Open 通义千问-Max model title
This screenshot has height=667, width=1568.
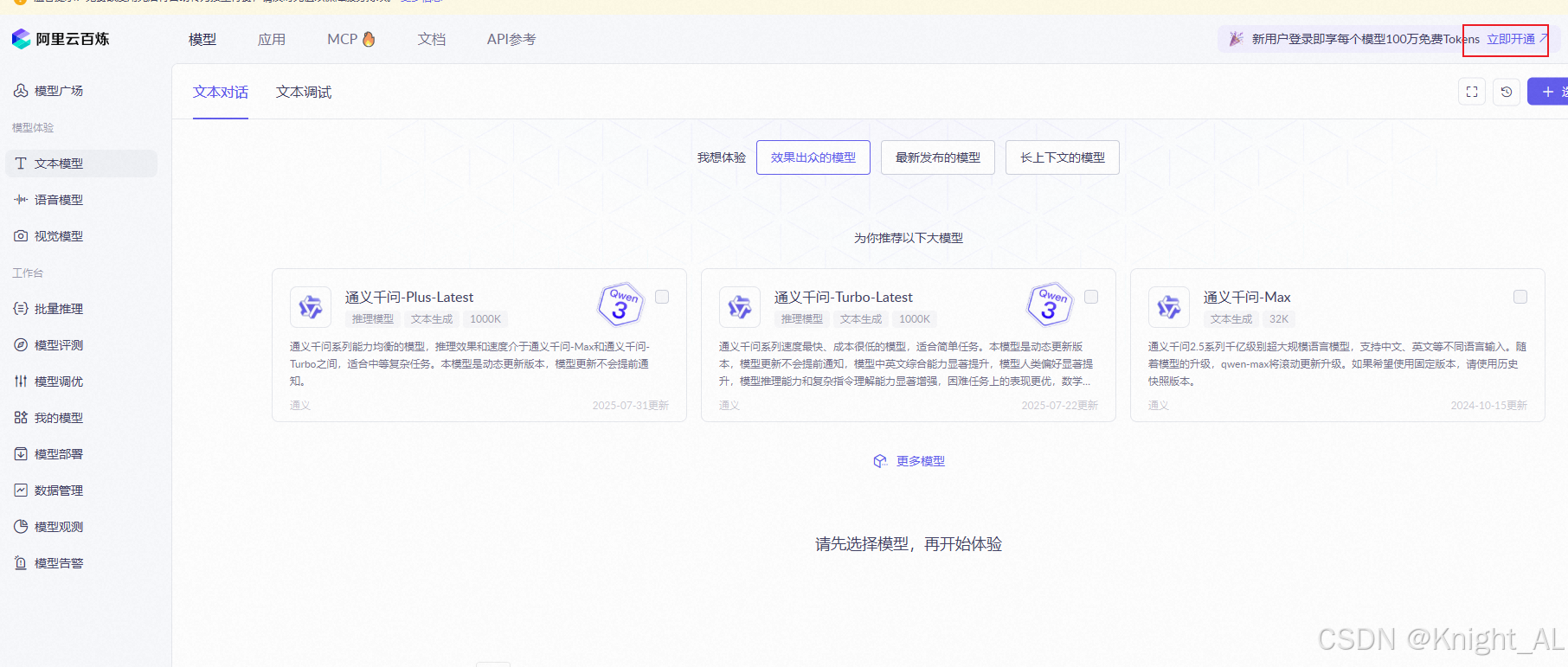(1247, 297)
